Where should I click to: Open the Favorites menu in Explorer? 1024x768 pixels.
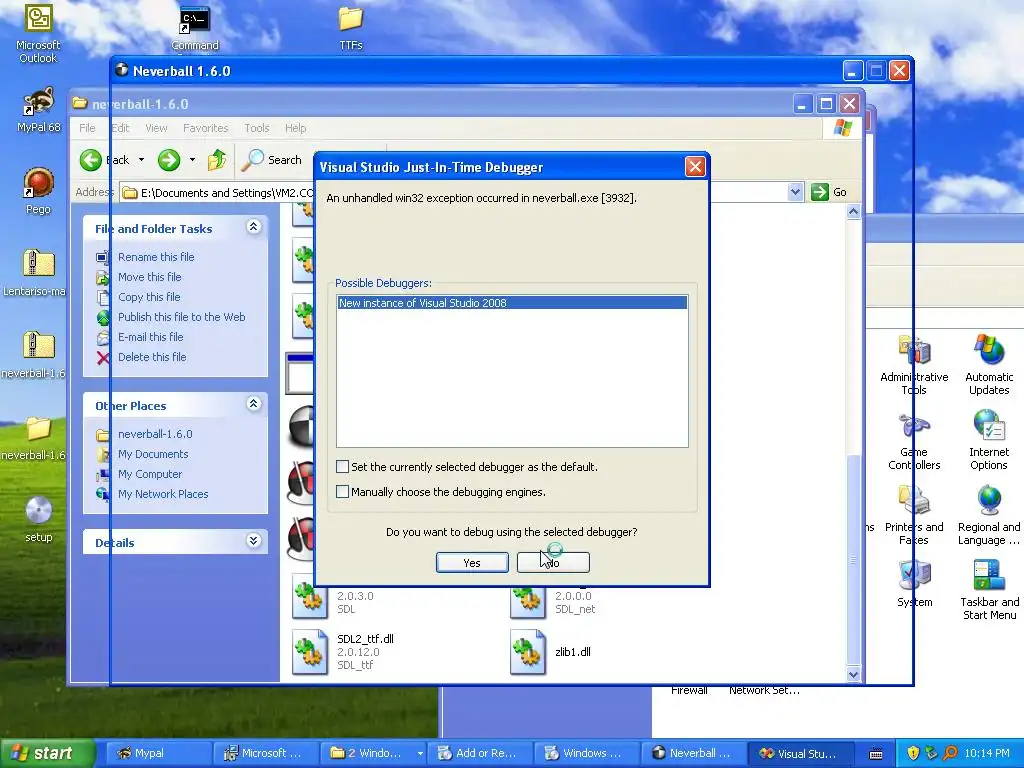point(205,128)
